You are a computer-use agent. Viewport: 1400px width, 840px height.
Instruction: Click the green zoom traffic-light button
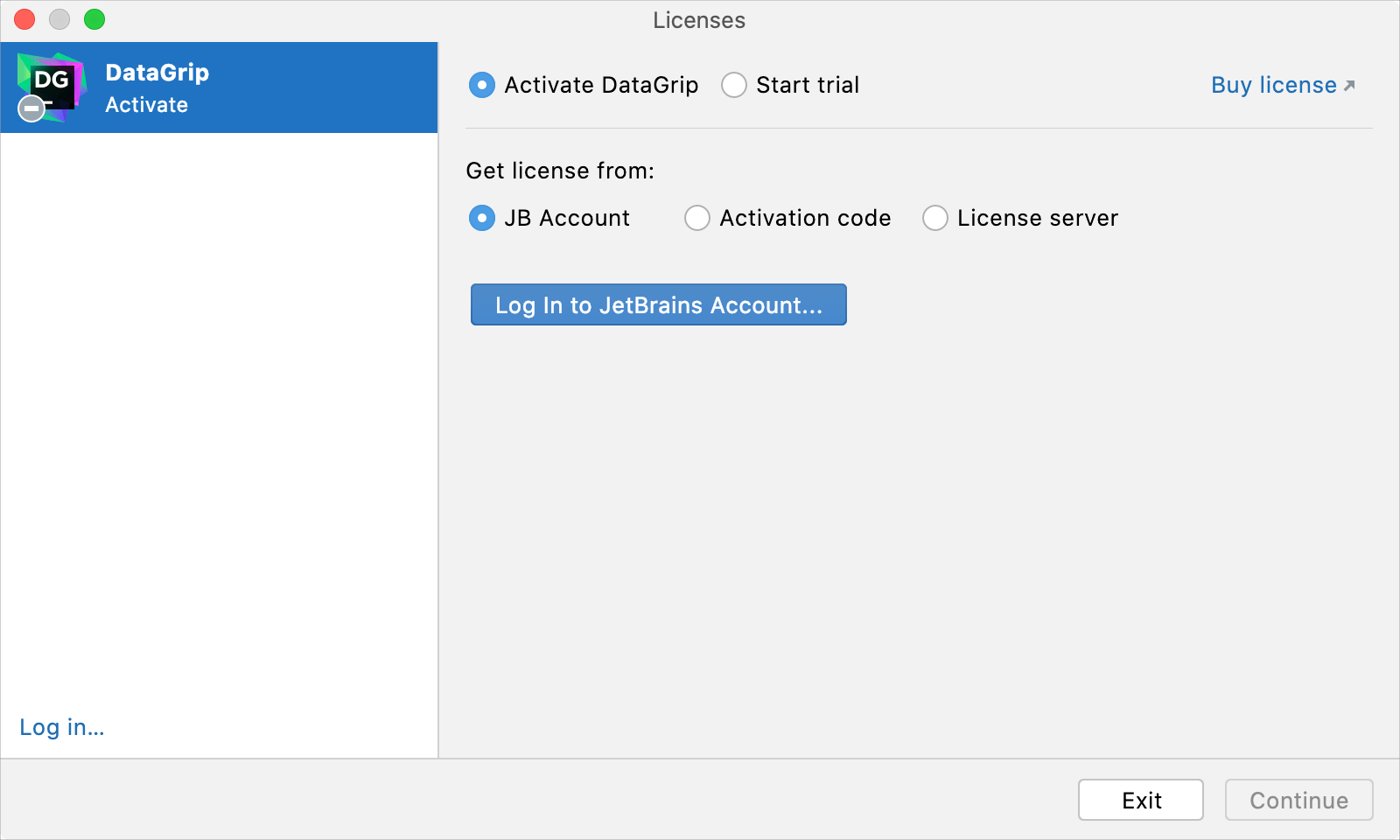(x=95, y=19)
